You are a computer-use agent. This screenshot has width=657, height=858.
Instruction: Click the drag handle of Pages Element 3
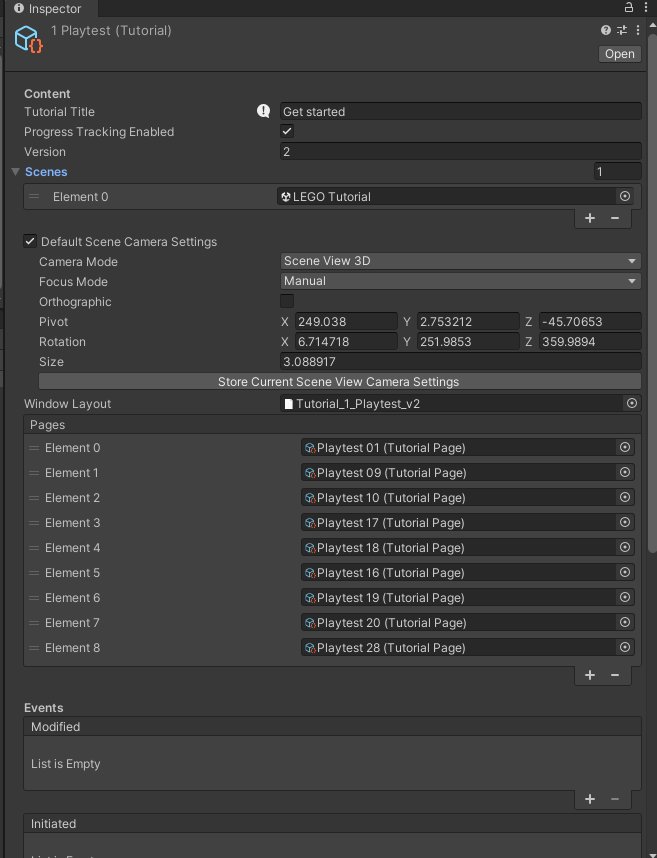[34, 523]
